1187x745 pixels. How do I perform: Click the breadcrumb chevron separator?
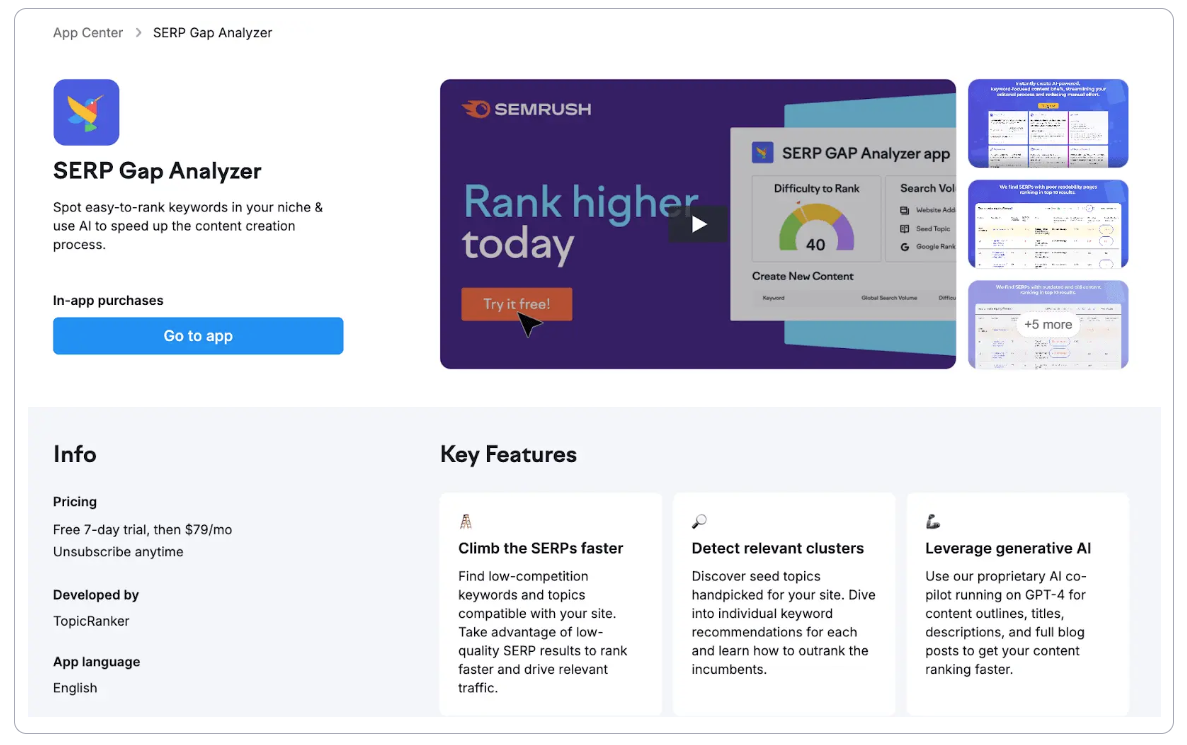coord(138,32)
